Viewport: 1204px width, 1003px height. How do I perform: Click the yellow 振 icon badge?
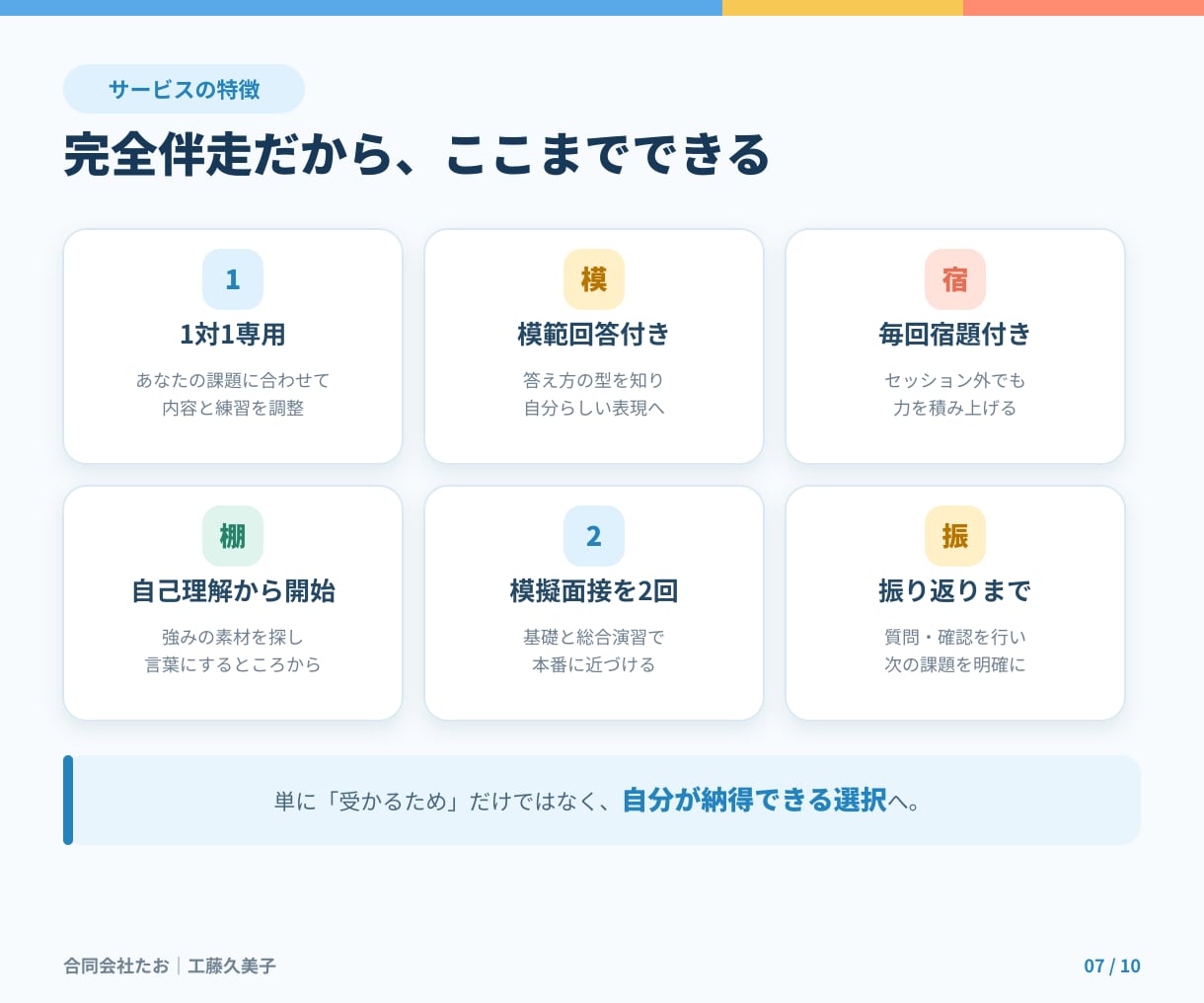(955, 536)
